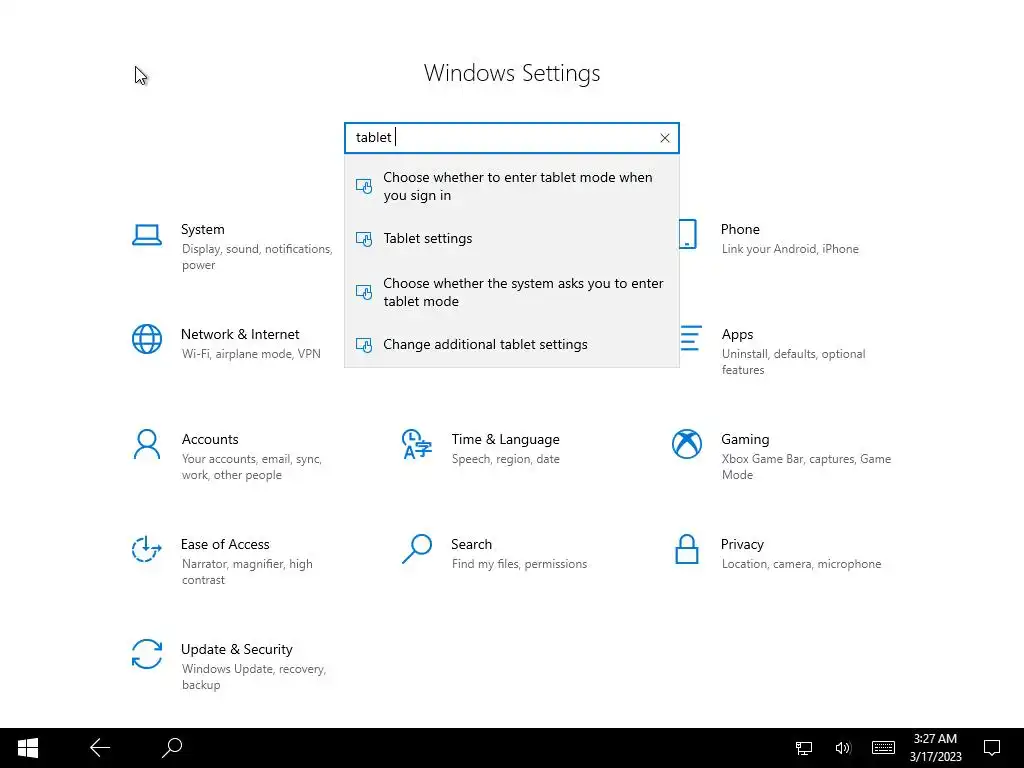
Task: Click 'Speech, region, date' description
Action: click(x=505, y=459)
